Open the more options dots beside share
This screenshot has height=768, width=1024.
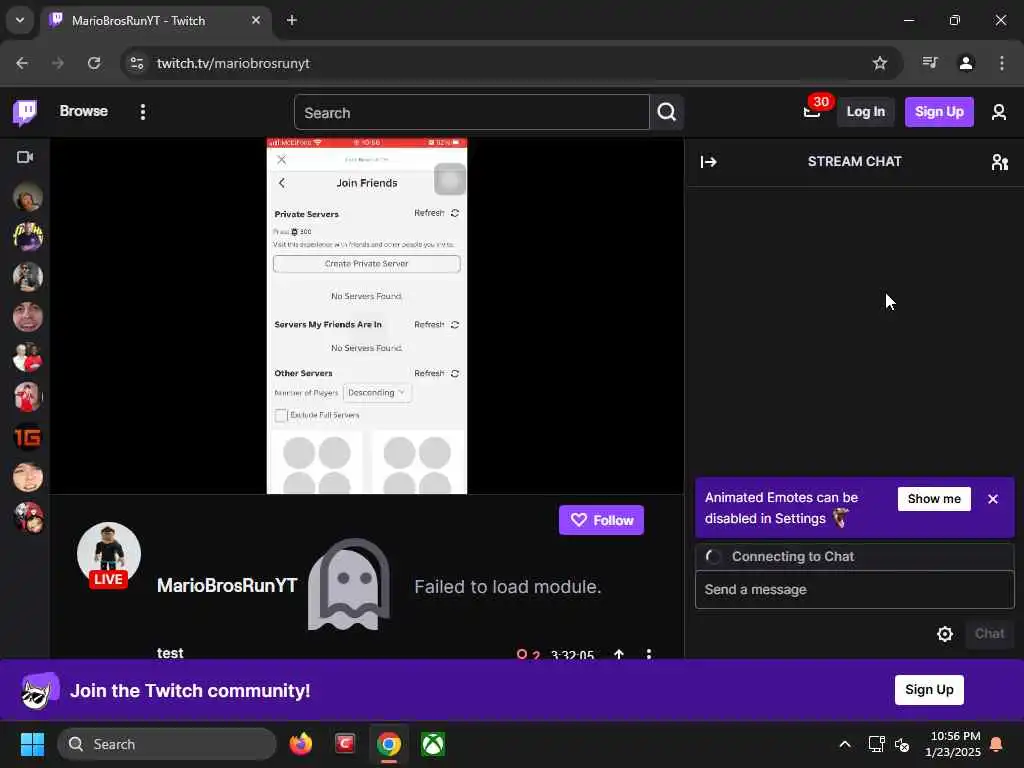pyautogui.click(x=648, y=654)
